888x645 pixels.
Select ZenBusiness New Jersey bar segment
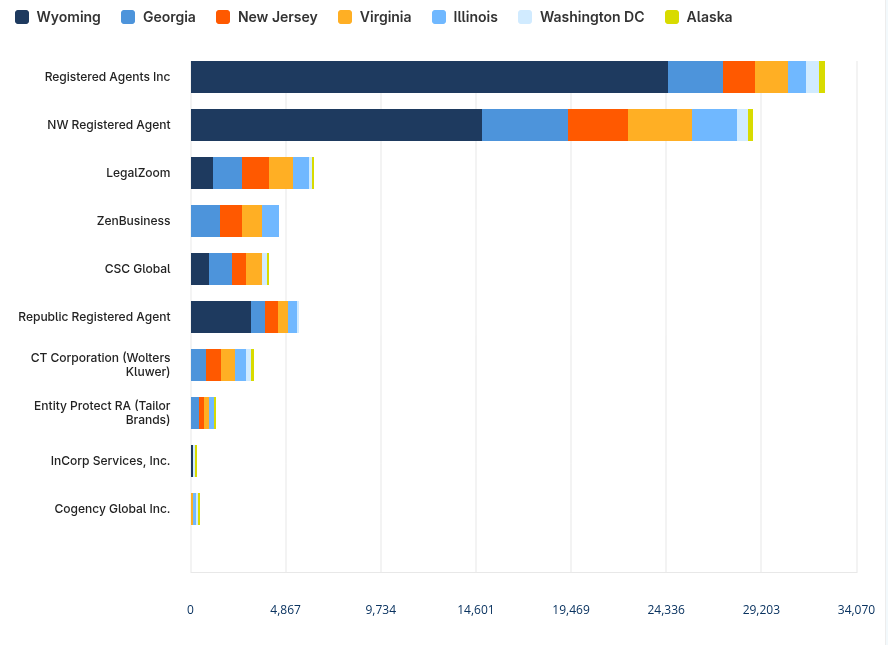coord(231,221)
